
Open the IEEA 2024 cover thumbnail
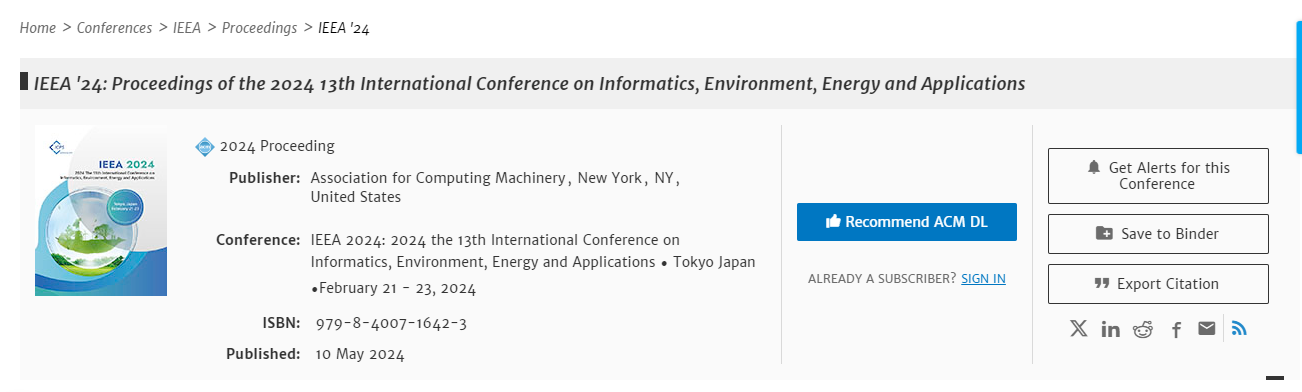click(x=101, y=211)
